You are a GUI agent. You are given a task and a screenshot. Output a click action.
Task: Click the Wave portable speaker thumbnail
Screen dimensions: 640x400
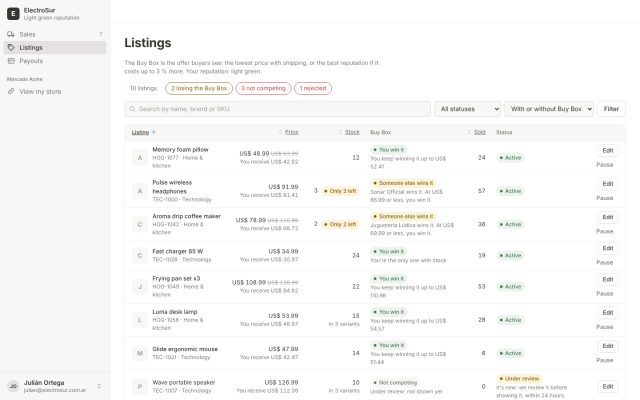[140, 387]
